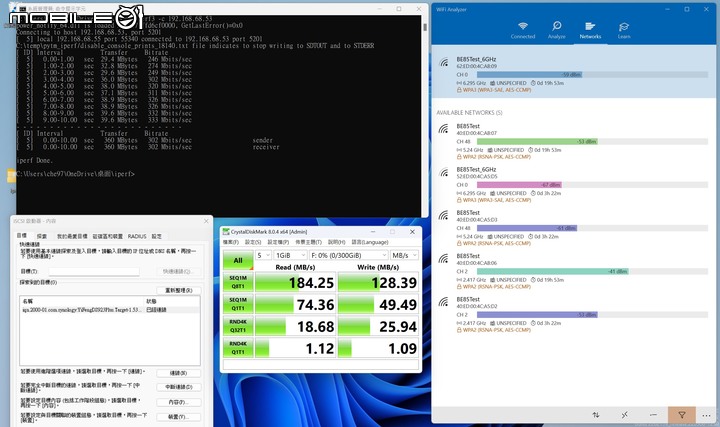Click the -41 dBm signal strength bar

tap(553, 271)
